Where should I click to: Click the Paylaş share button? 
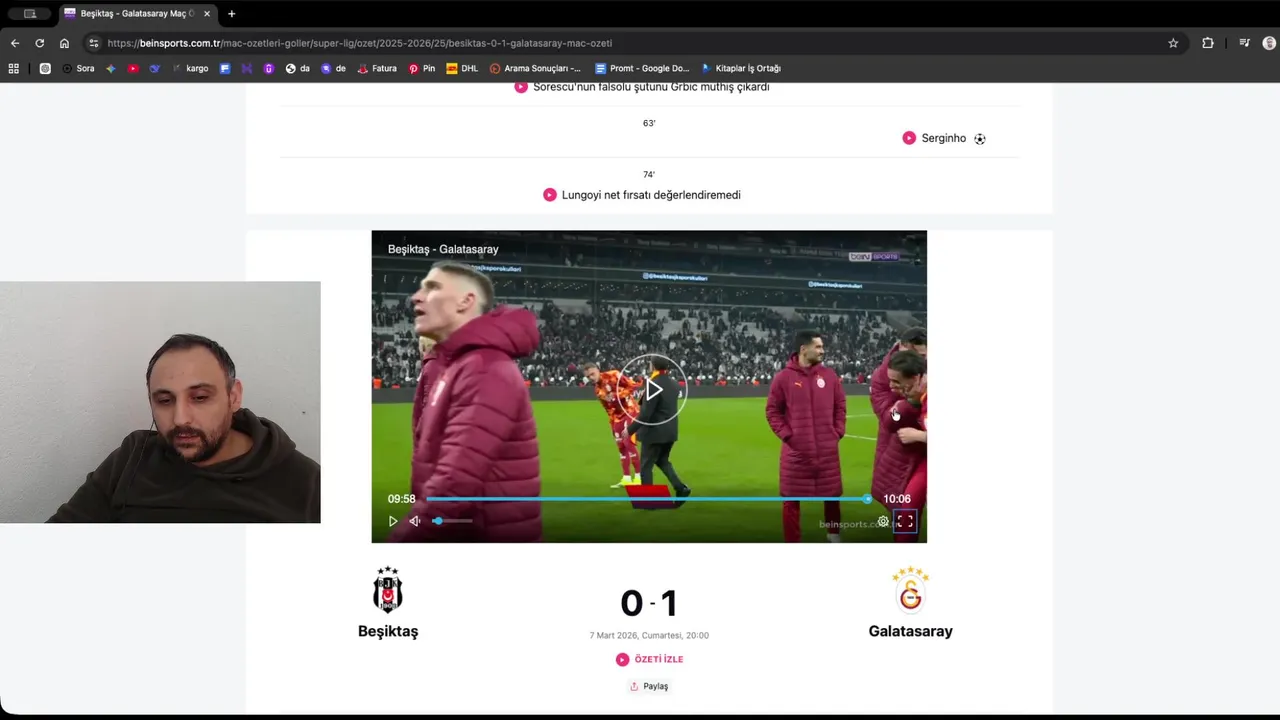pyautogui.click(x=649, y=686)
